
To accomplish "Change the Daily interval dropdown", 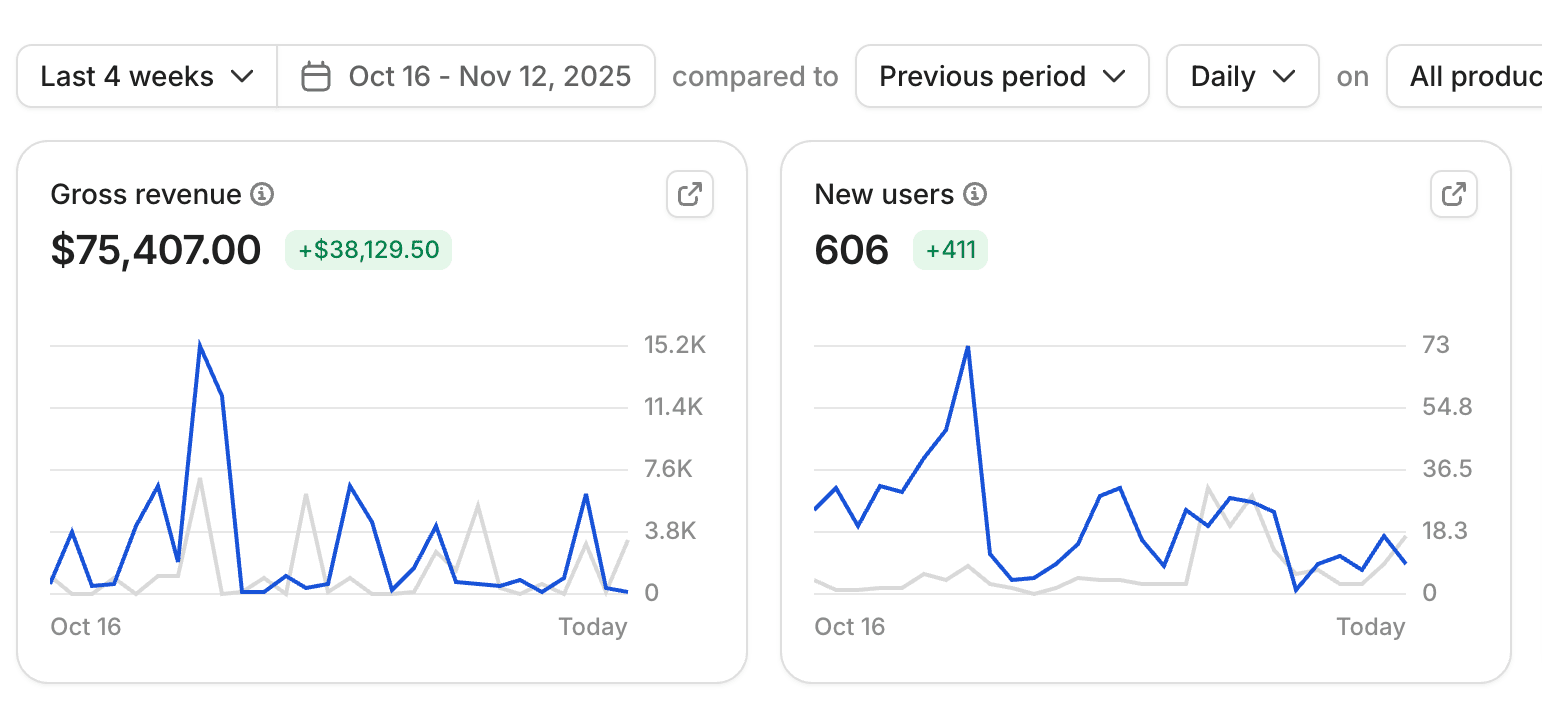I will click(x=1242, y=77).
